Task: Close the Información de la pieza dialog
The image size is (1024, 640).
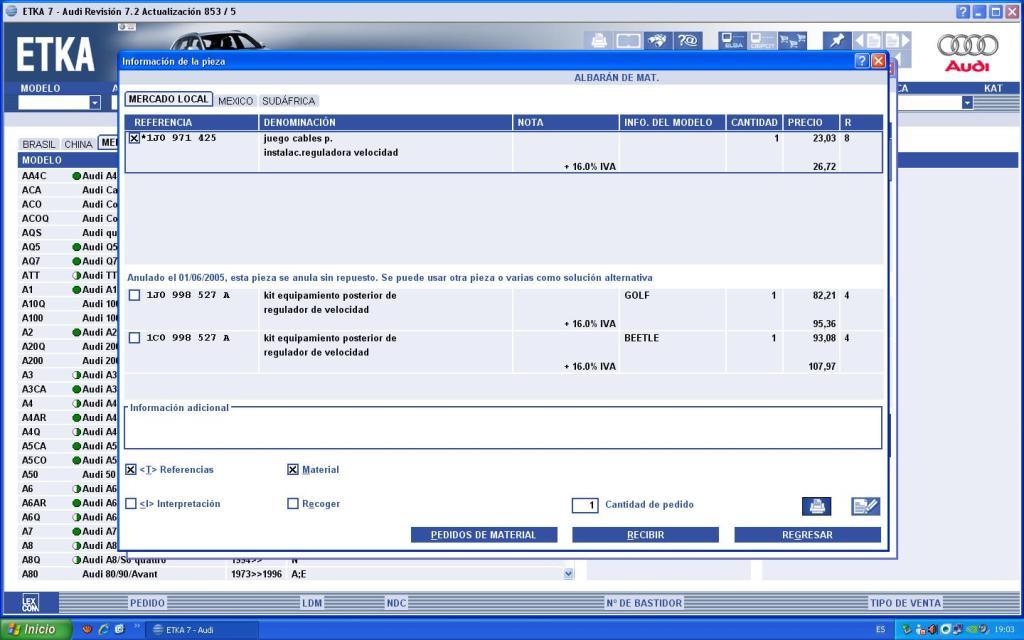Action: pyautogui.click(x=878, y=61)
